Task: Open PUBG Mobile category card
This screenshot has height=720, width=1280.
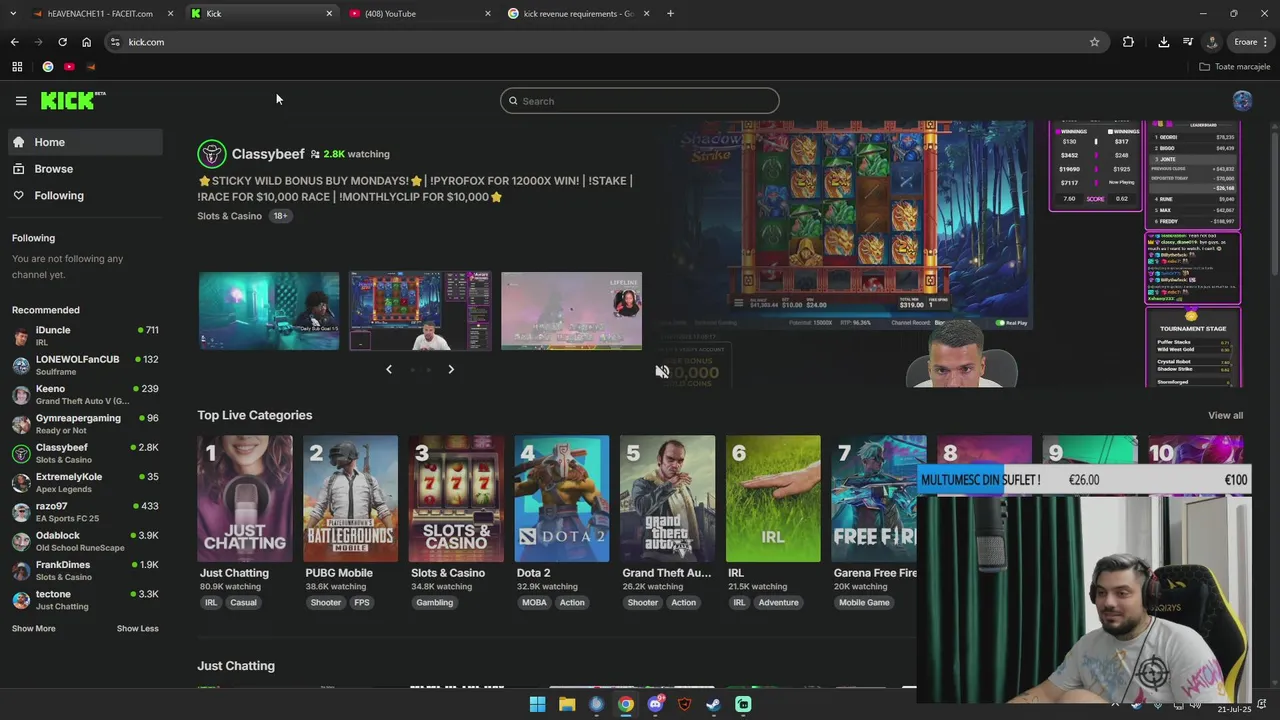Action: click(x=351, y=499)
